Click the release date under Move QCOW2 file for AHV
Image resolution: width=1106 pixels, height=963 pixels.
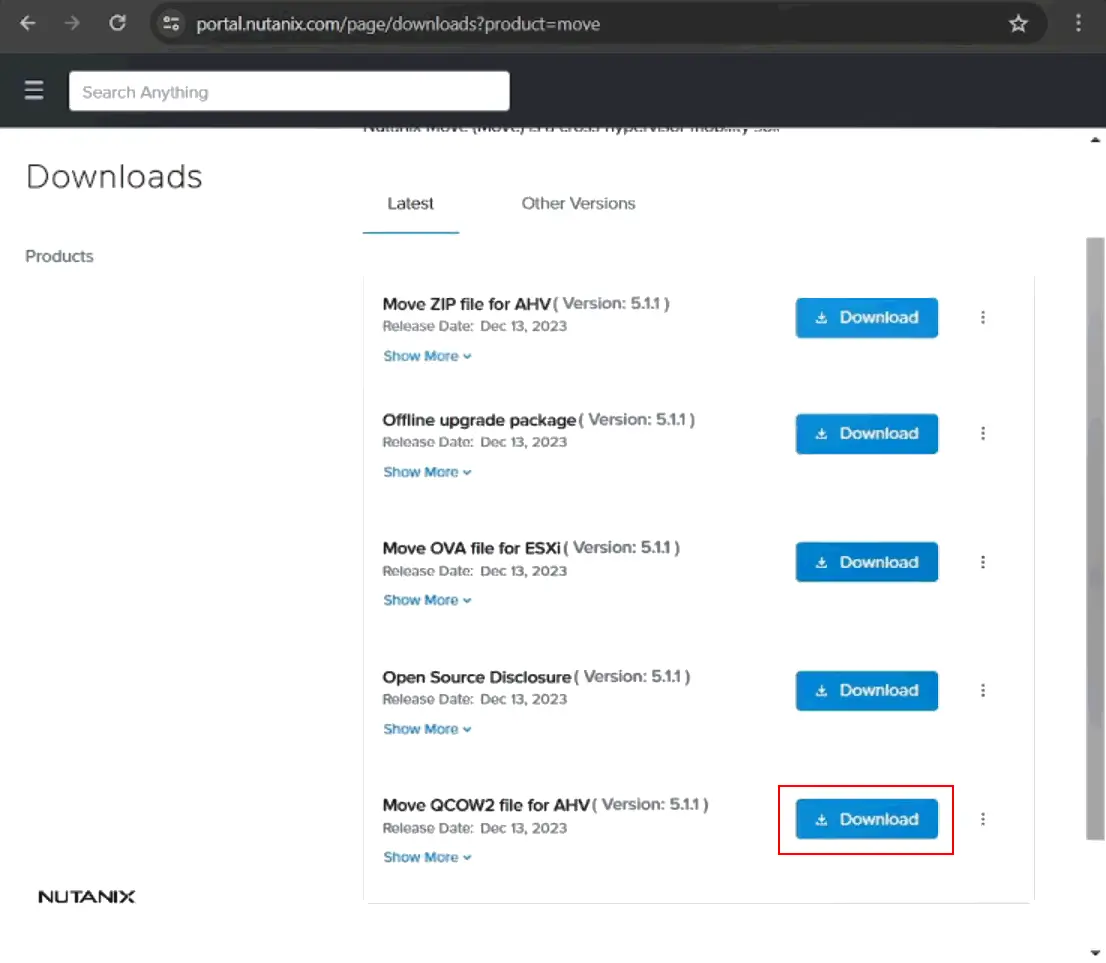[475, 828]
